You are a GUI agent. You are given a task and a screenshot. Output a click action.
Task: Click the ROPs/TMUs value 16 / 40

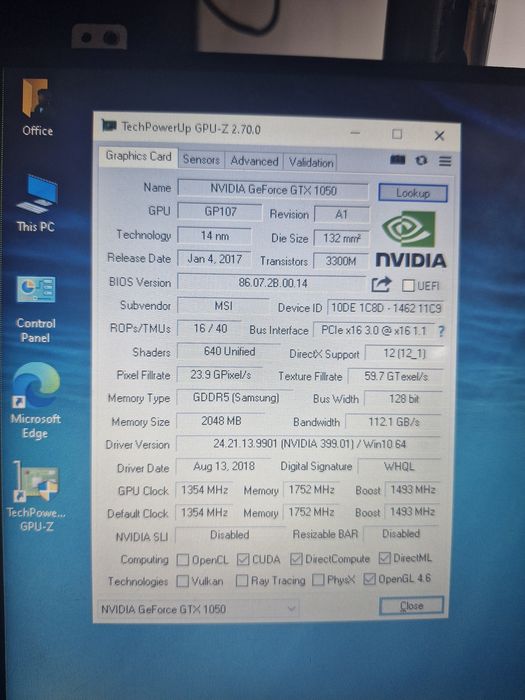(x=210, y=329)
